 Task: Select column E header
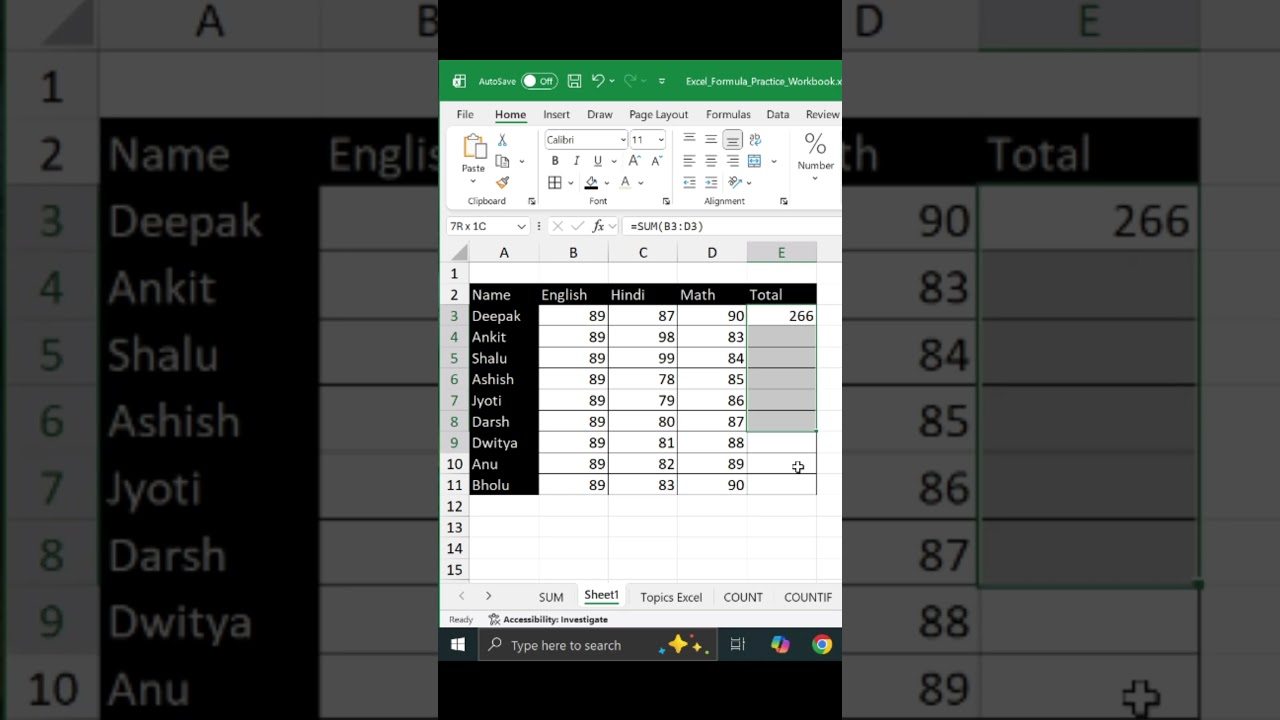(782, 253)
